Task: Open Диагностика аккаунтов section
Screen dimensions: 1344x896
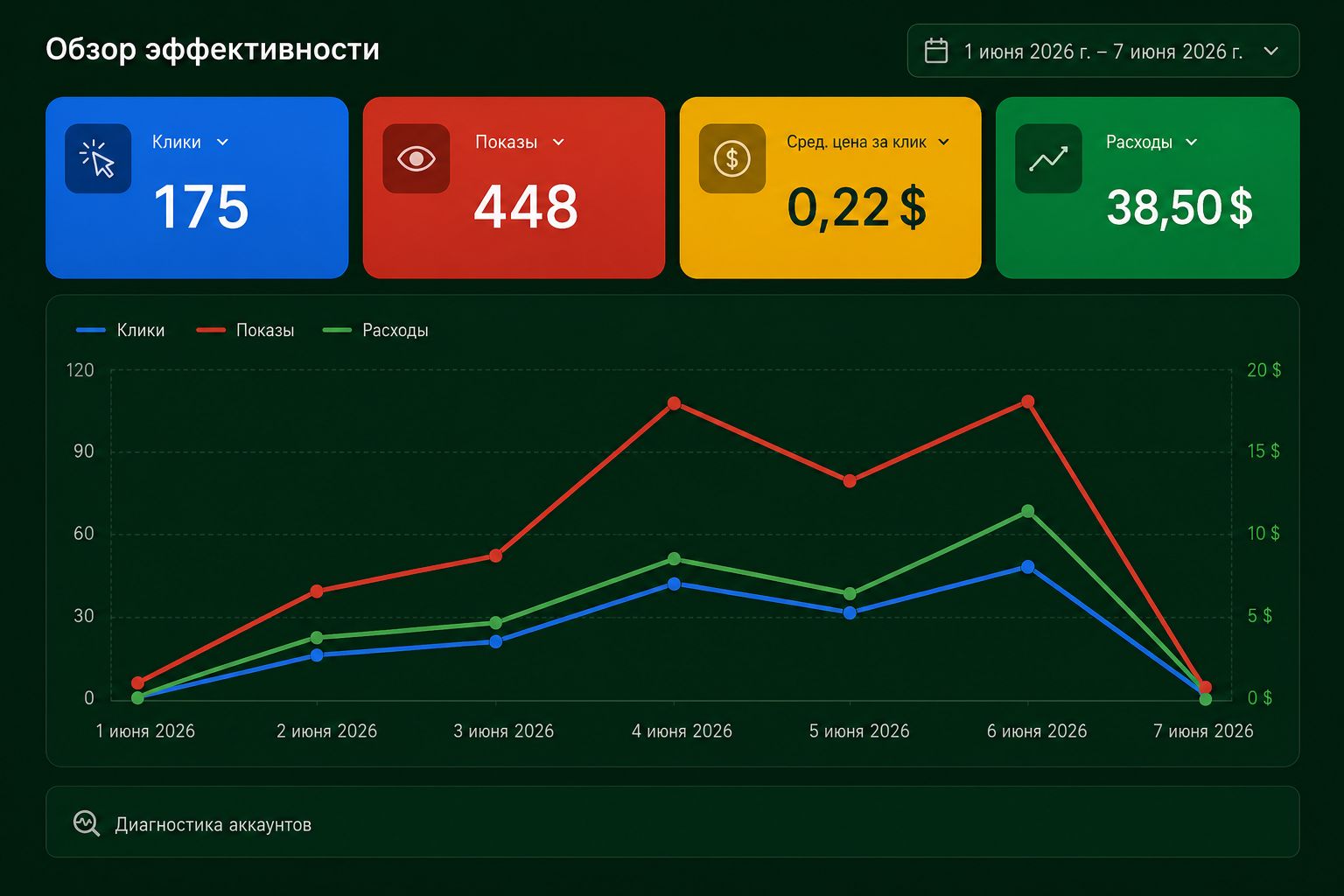Action: [672, 822]
